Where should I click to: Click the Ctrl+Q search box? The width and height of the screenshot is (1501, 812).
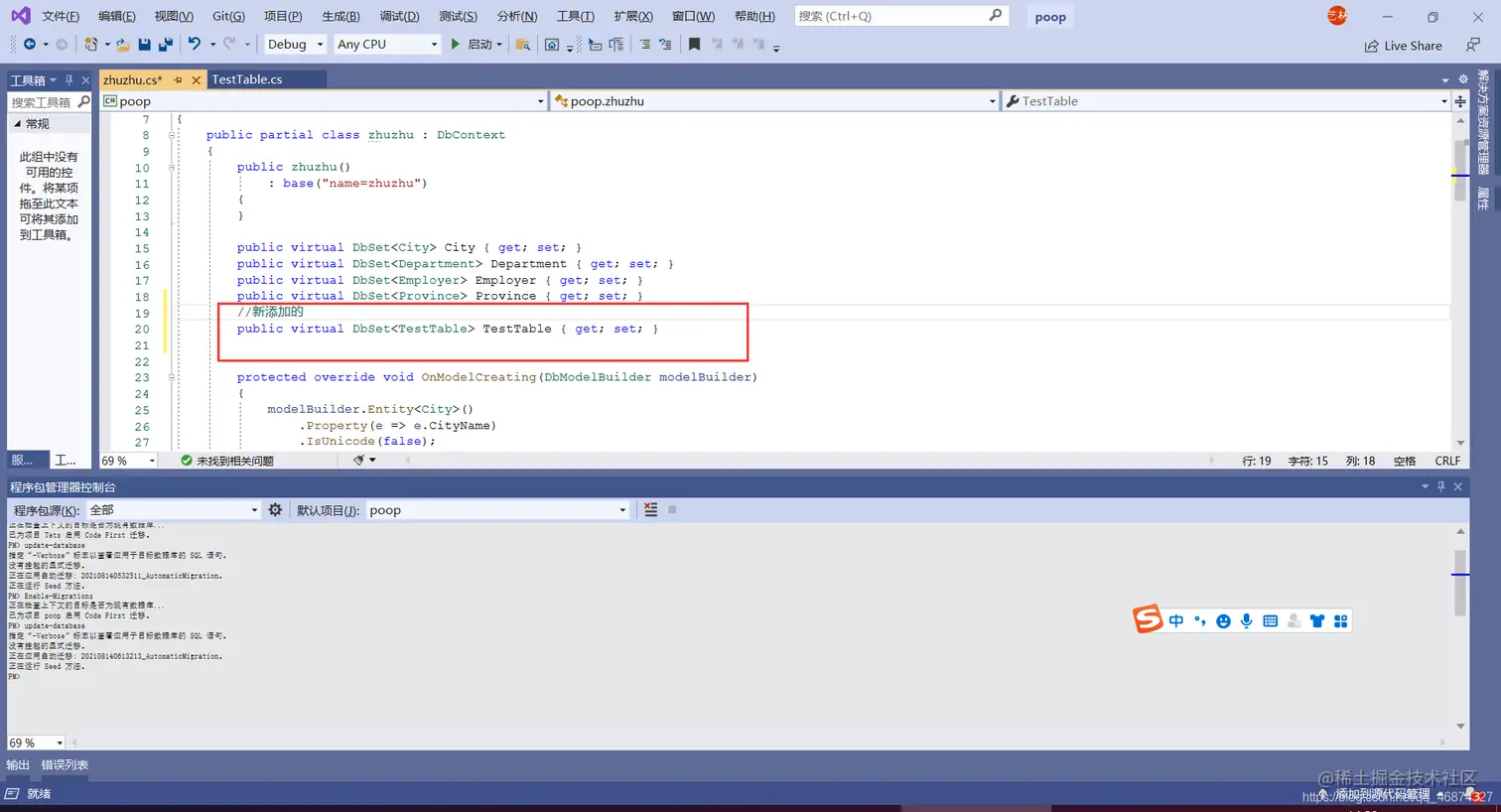click(901, 16)
